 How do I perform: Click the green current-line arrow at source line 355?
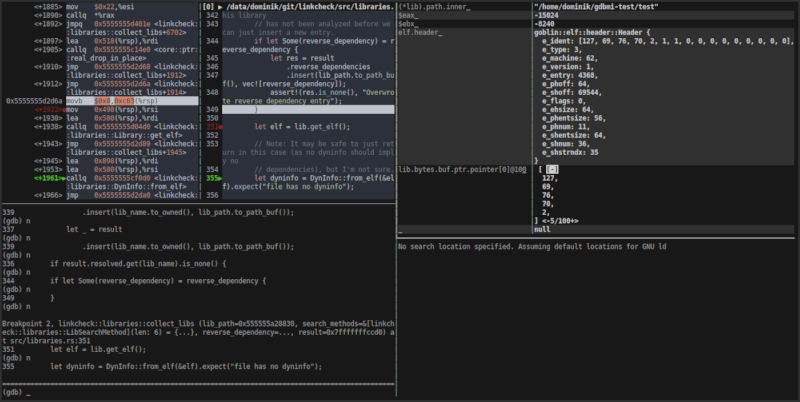[x=220, y=178]
